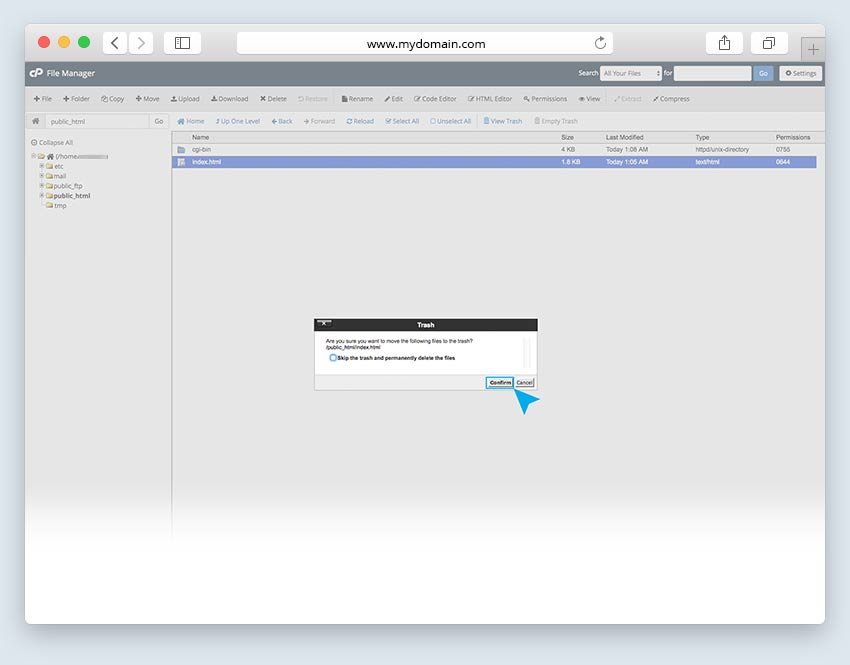Click Unselect All in the toolbar
Viewport: 850px width, 665px height.
click(450, 121)
